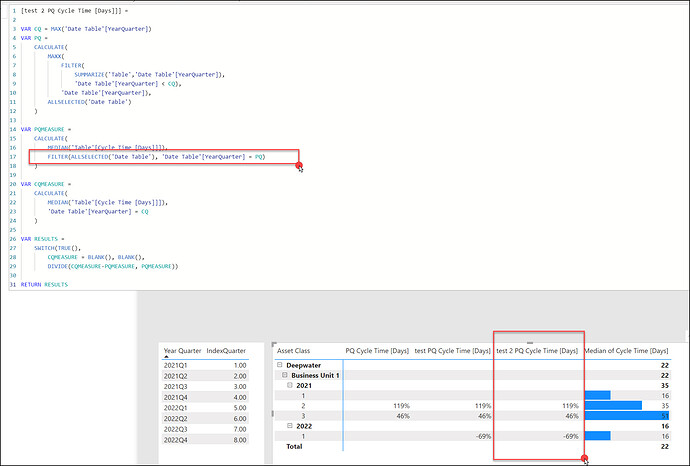690x466 pixels.
Task: Click the test 2 PQ Cycle Time [Days] header
Action: click(x=537, y=351)
